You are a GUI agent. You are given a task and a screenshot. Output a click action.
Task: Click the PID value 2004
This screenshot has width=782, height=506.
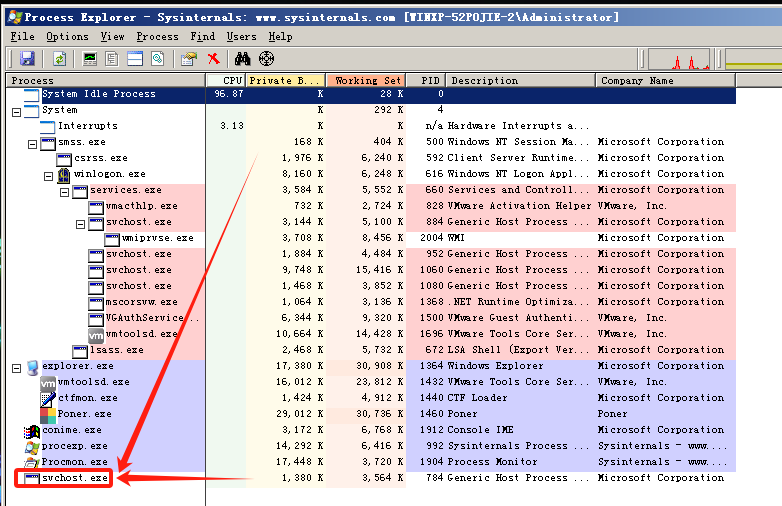pos(431,238)
